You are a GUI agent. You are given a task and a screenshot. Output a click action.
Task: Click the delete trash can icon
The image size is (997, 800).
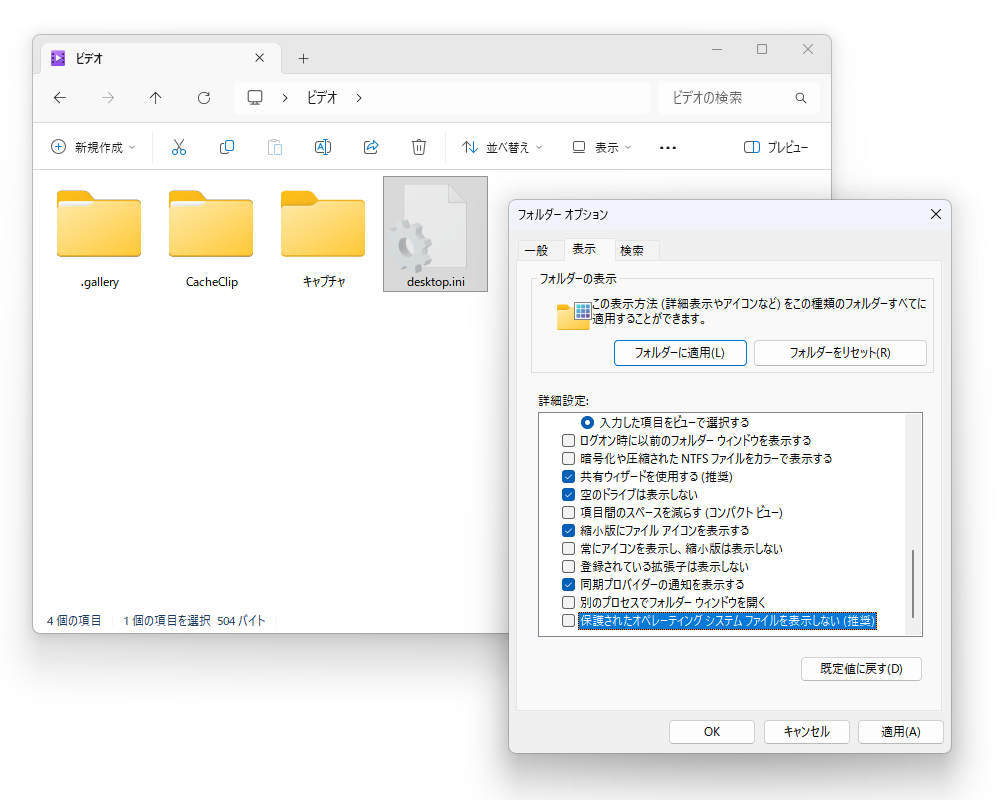pos(419,148)
